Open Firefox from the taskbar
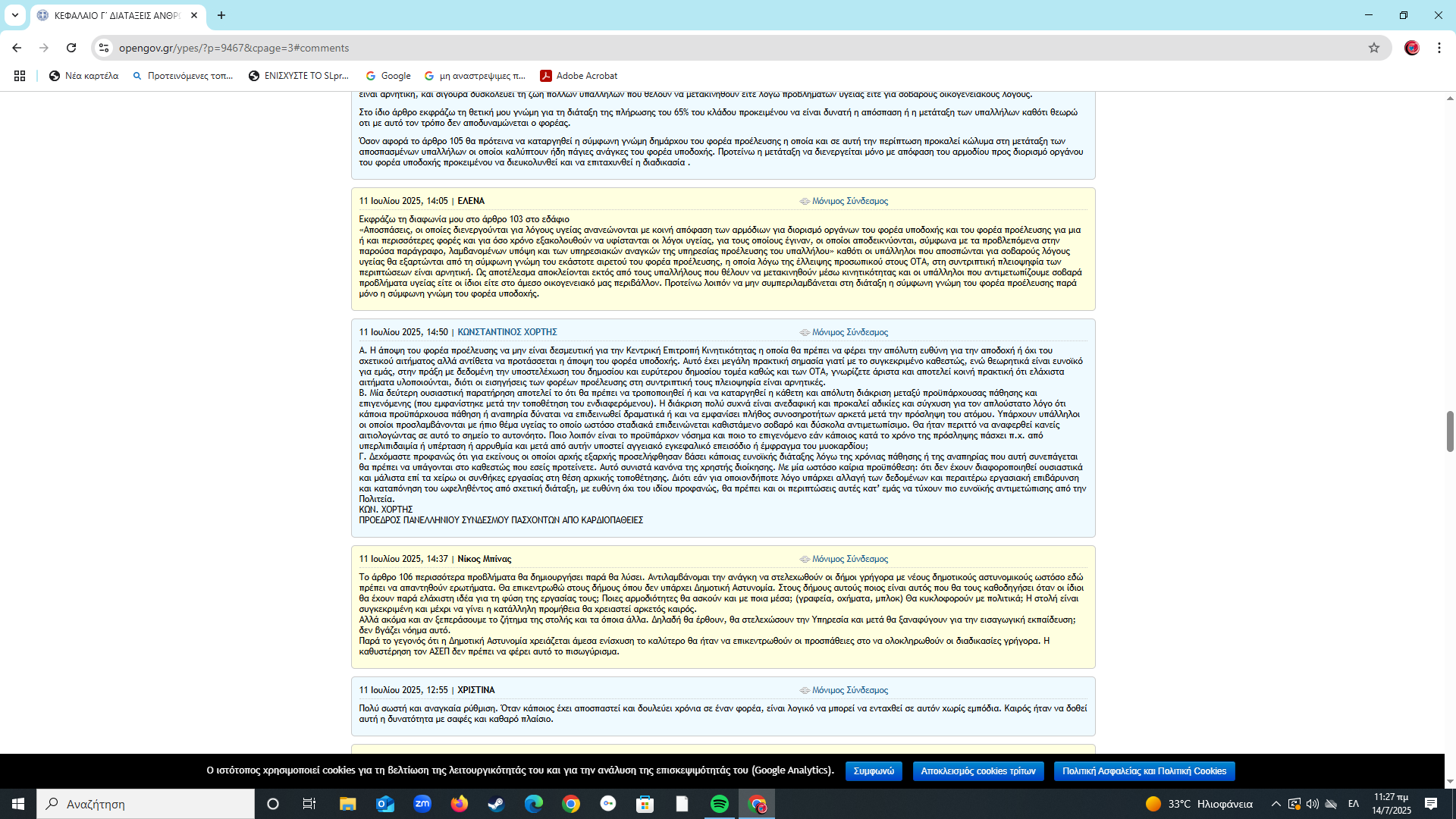The image size is (1456, 819). [x=459, y=804]
